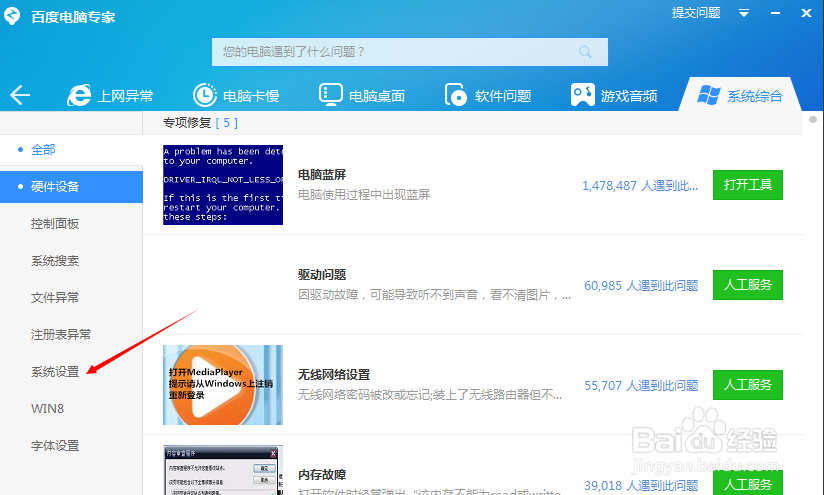
Task: Select 全部 in the sidebar
Action: pyautogui.click(x=71, y=150)
